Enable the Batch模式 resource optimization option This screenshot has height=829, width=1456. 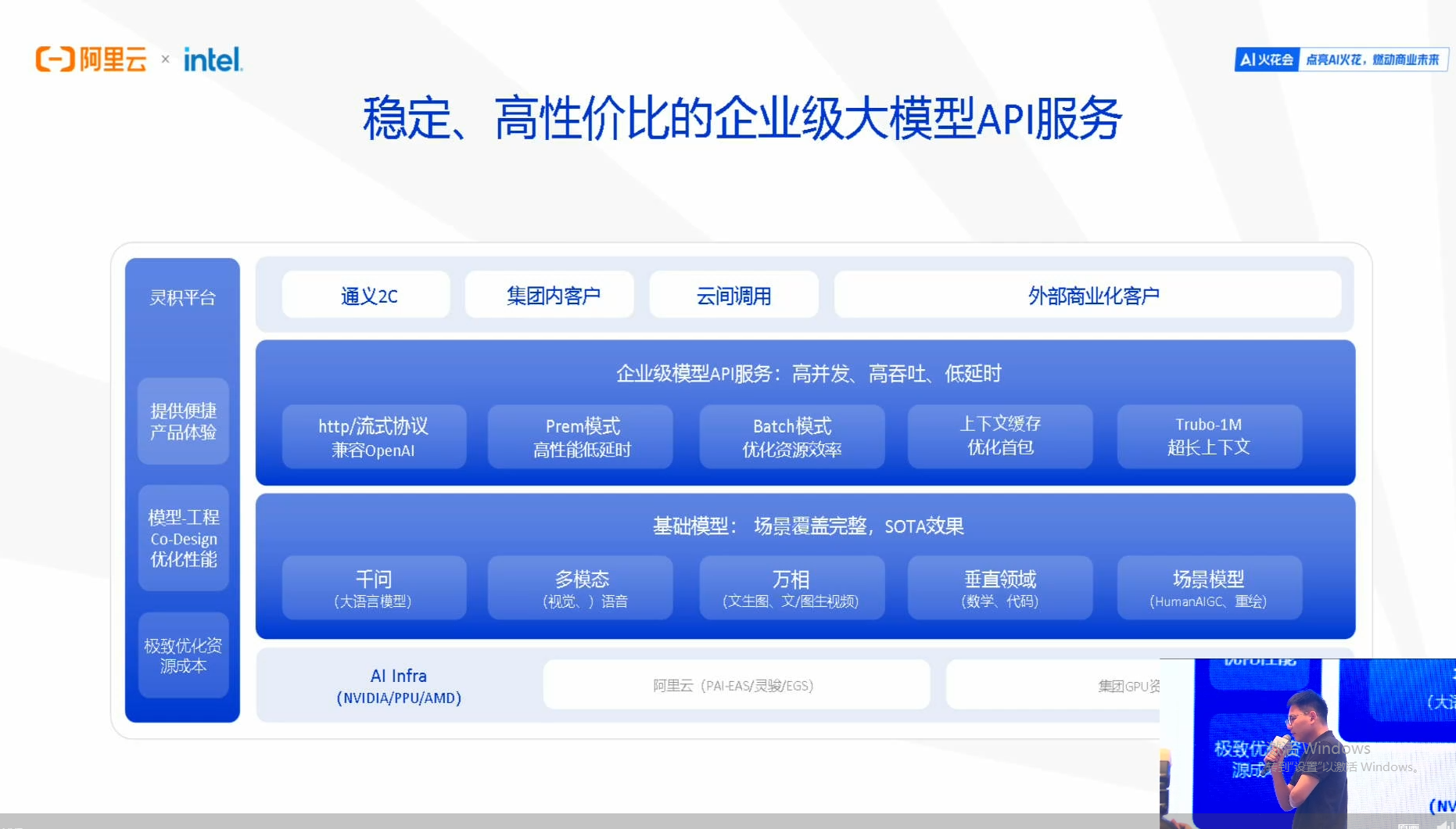[x=791, y=436]
